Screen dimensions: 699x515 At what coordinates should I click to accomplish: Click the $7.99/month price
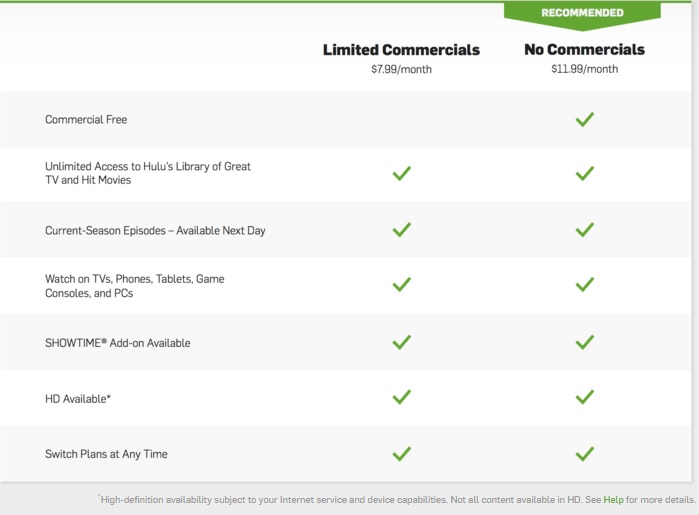point(401,70)
